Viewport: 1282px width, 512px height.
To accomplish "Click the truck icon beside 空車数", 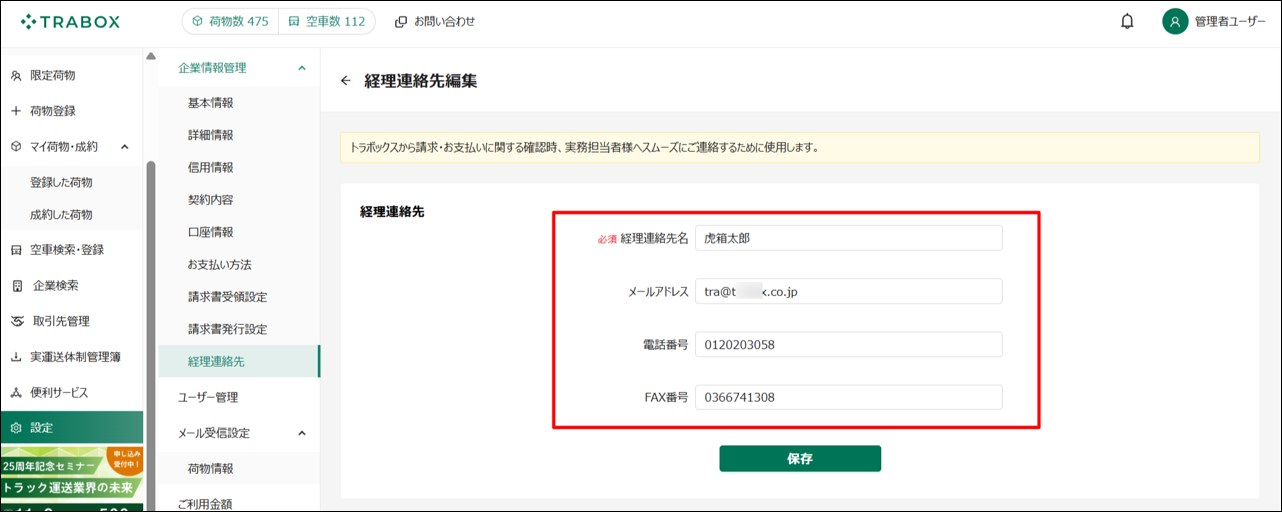I will coord(294,21).
